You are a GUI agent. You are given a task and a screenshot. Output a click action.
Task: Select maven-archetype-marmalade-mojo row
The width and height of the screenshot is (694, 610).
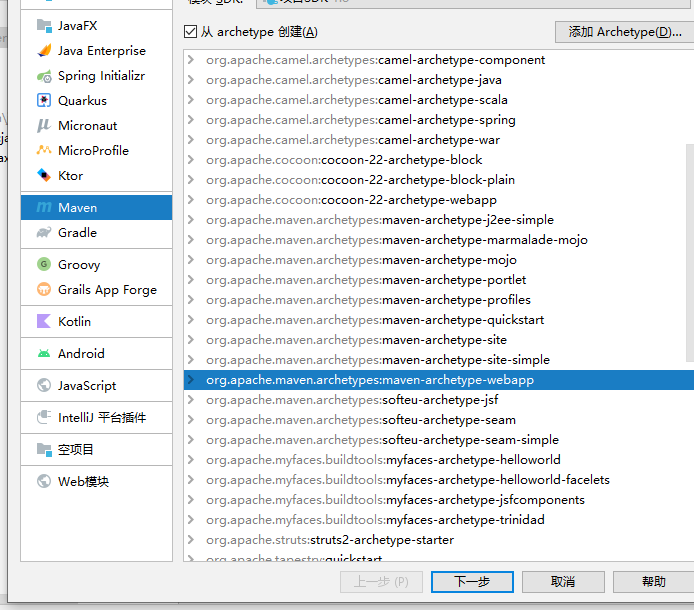(x=439, y=239)
